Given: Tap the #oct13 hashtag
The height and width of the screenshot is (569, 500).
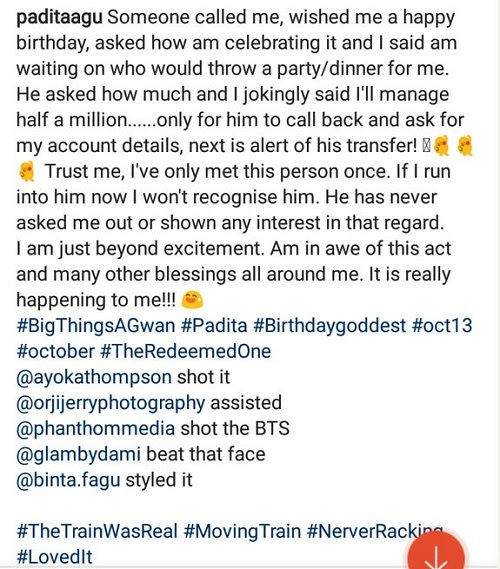Looking at the screenshot, I should [x=442, y=326].
